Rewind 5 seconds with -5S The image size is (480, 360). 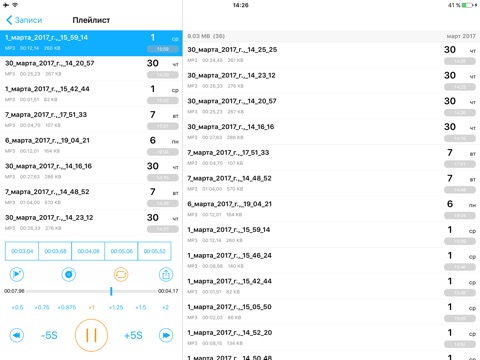pos(49,335)
